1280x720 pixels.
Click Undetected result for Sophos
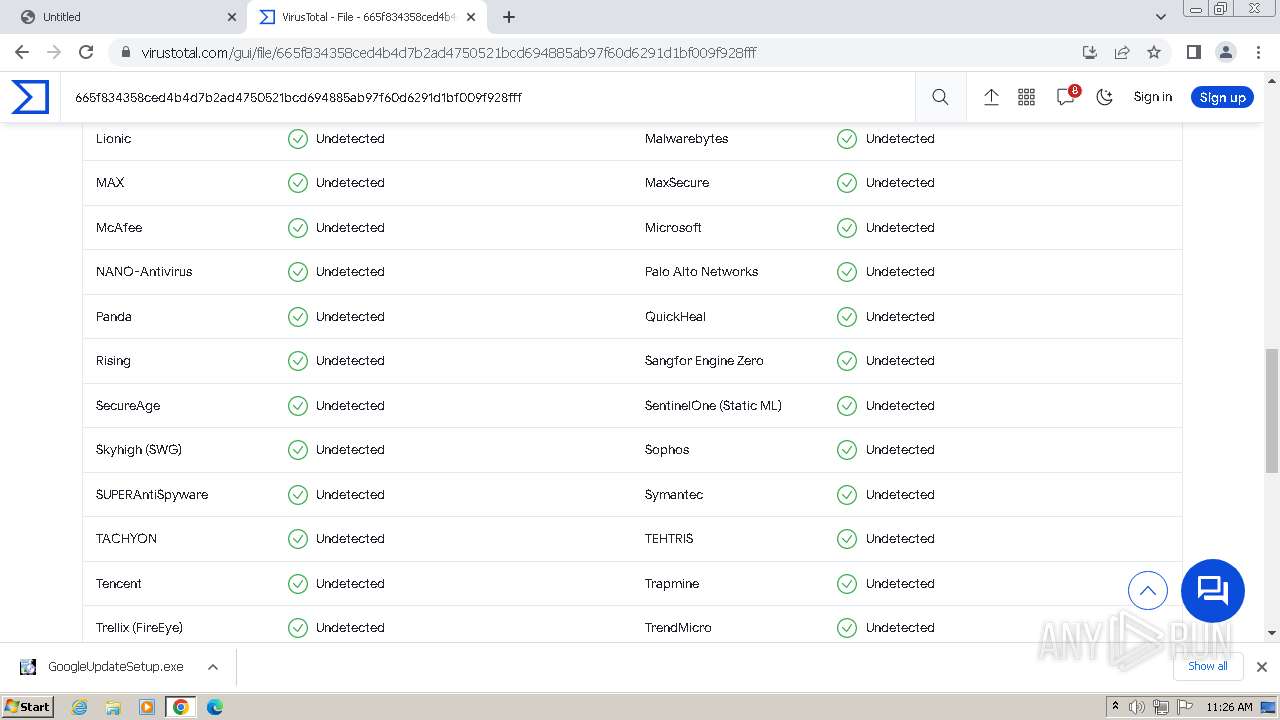point(900,450)
